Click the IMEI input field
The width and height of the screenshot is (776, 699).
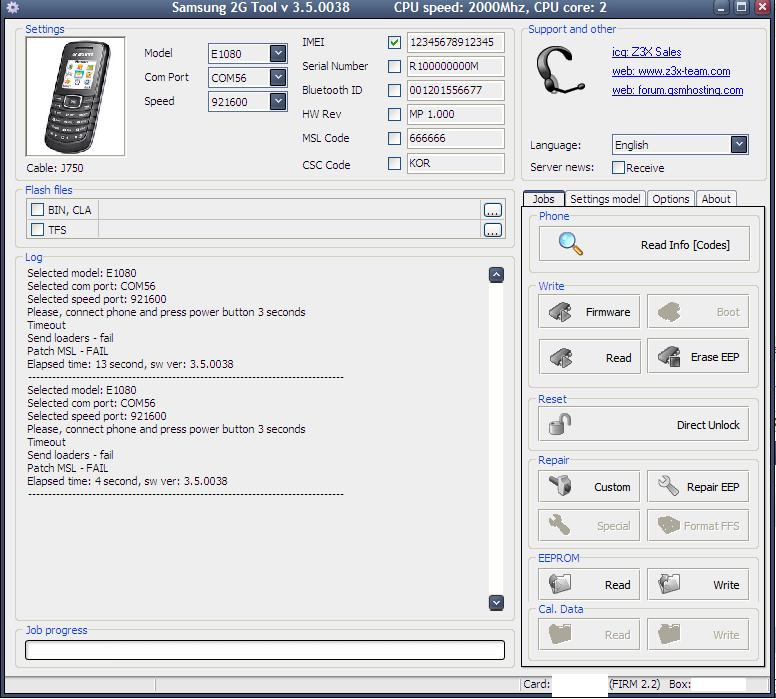click(x=455, y=42)
